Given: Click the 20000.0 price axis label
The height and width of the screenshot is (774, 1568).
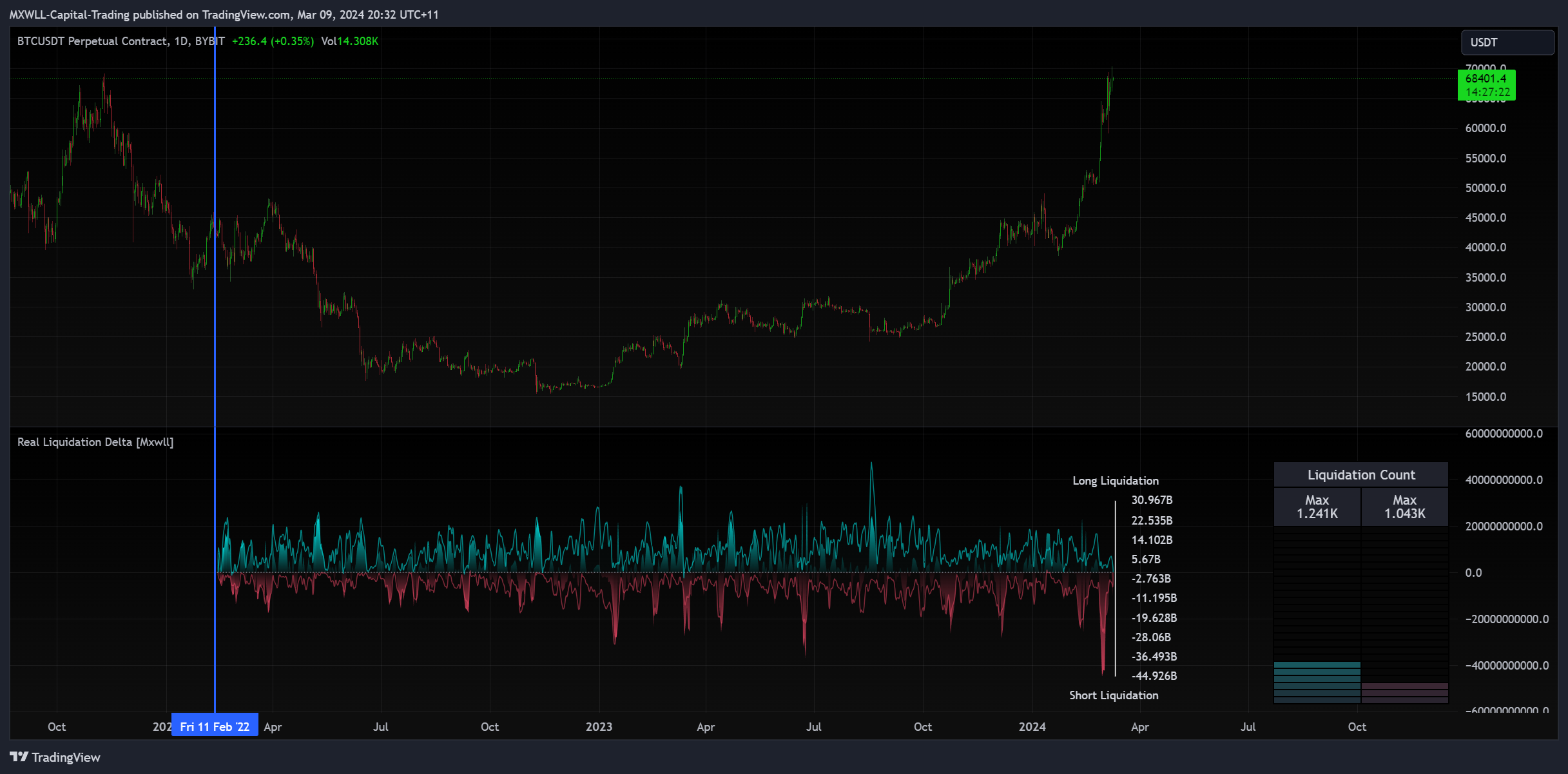Looking at the screenshot, I should (1486, 367).
